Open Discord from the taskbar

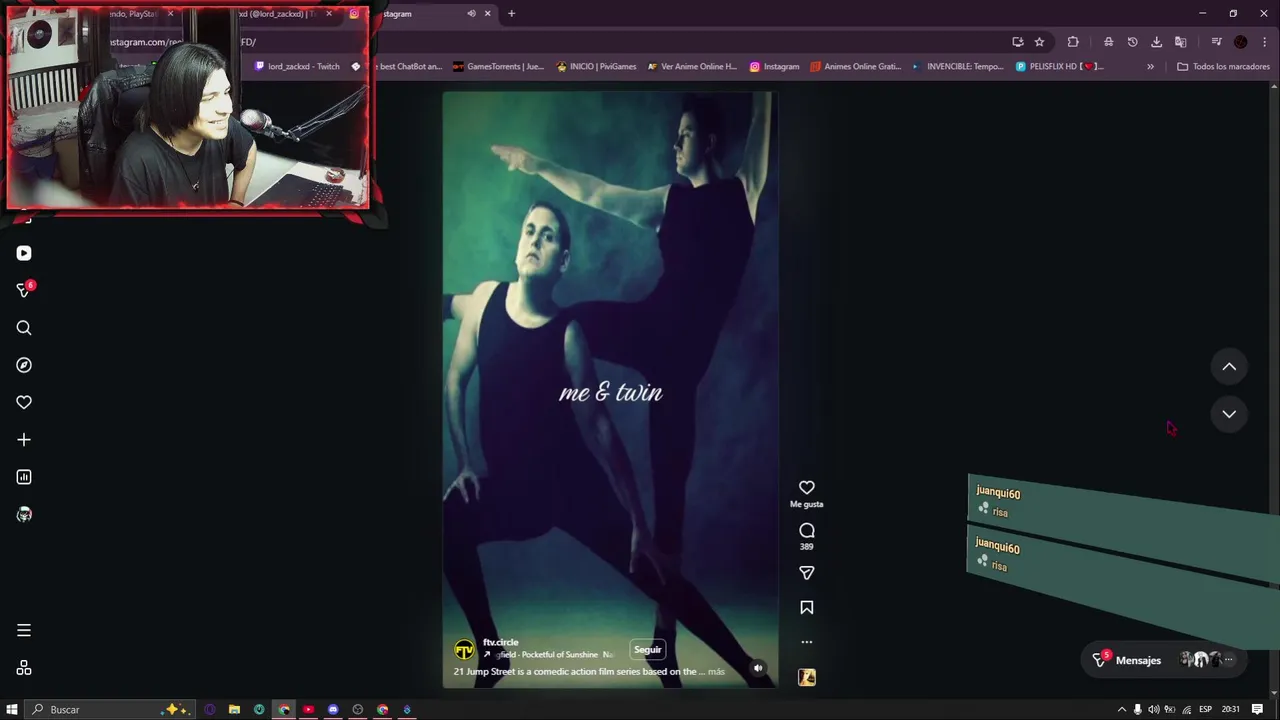pyautogui.click(x=333, y=709)
